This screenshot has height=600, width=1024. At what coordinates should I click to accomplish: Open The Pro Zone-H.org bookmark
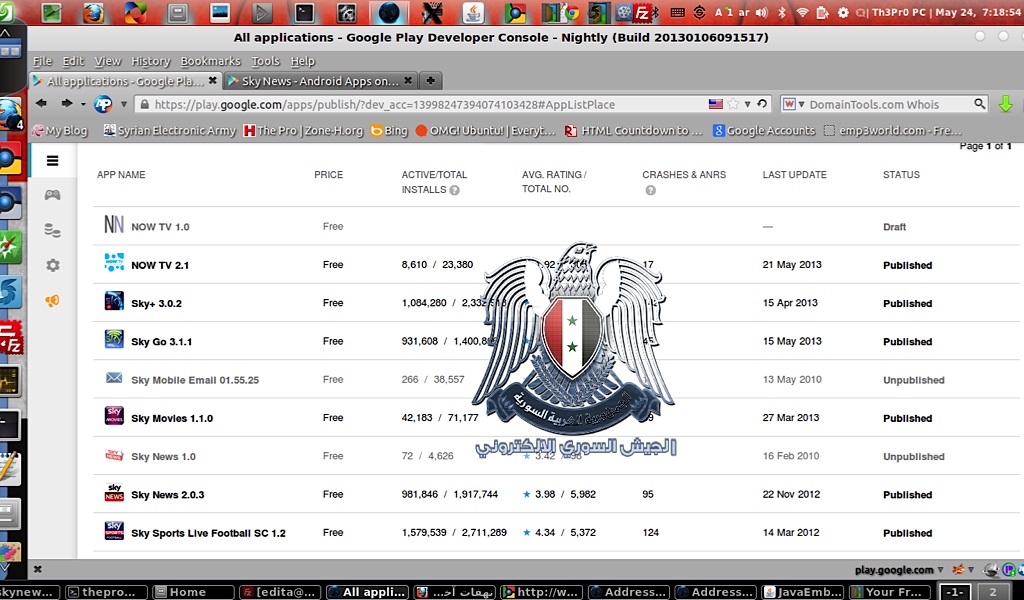coord(303,131)
